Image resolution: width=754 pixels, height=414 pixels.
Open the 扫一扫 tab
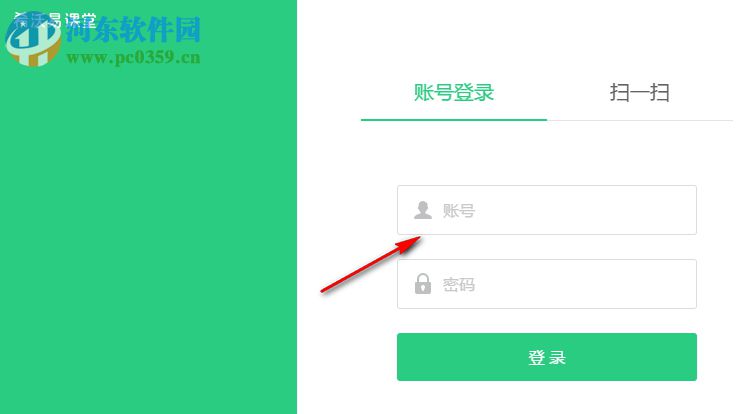(640, 92)
